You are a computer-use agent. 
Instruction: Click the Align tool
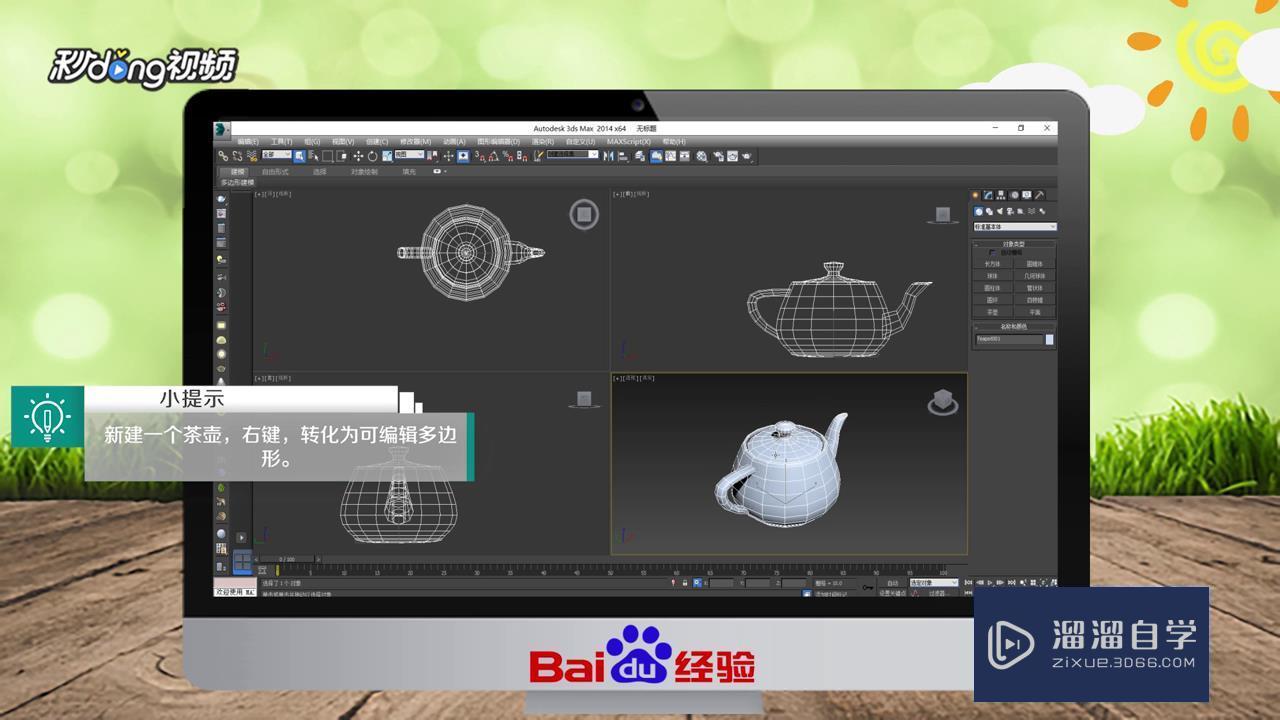[x=623, y=156]
